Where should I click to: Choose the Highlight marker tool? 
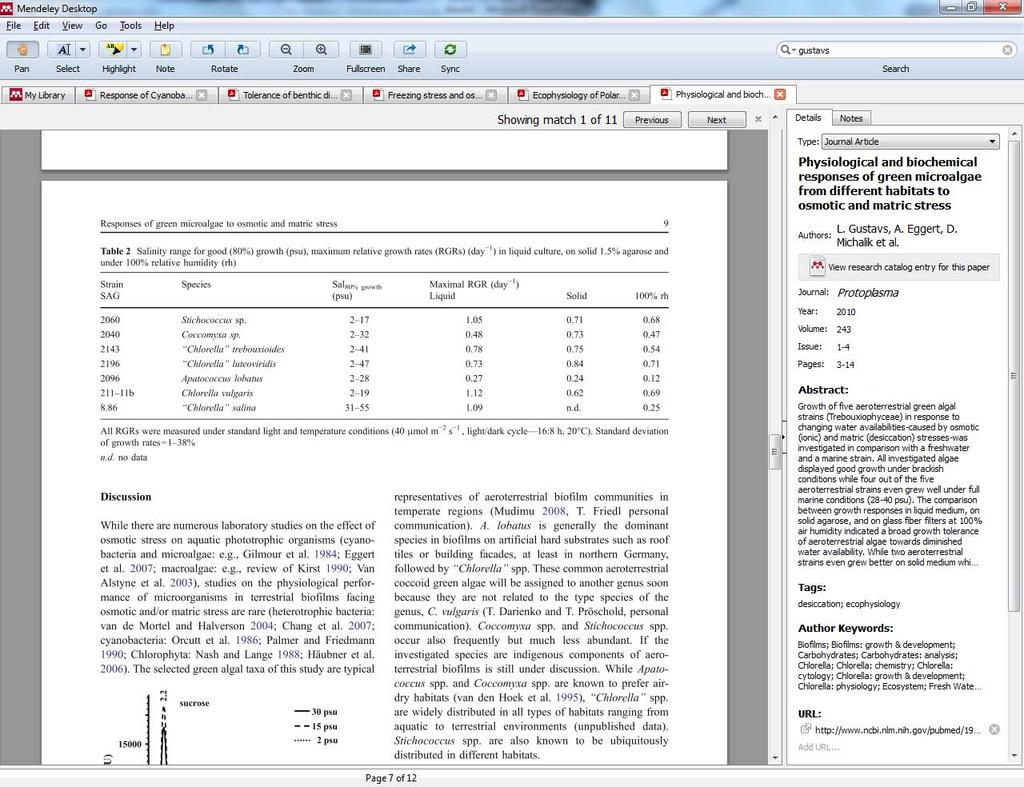click(x=113, y=50)
